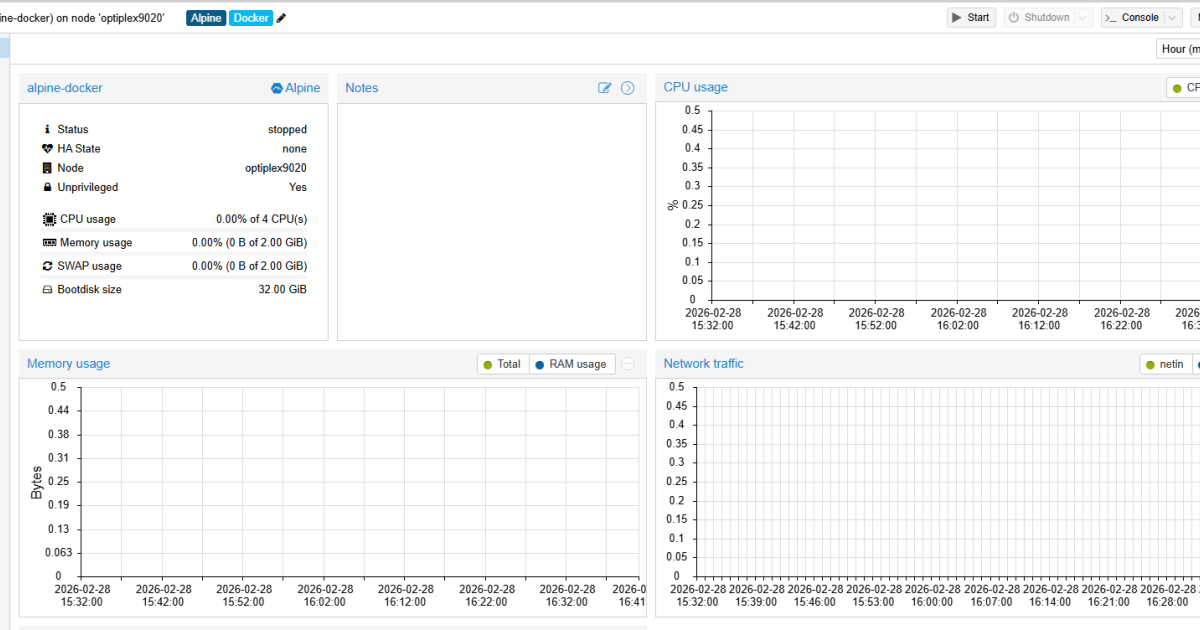Click the HA State heartbeat icon
Screen dimensions: 1200x630
pyautogui.click(x=47, y=149)
